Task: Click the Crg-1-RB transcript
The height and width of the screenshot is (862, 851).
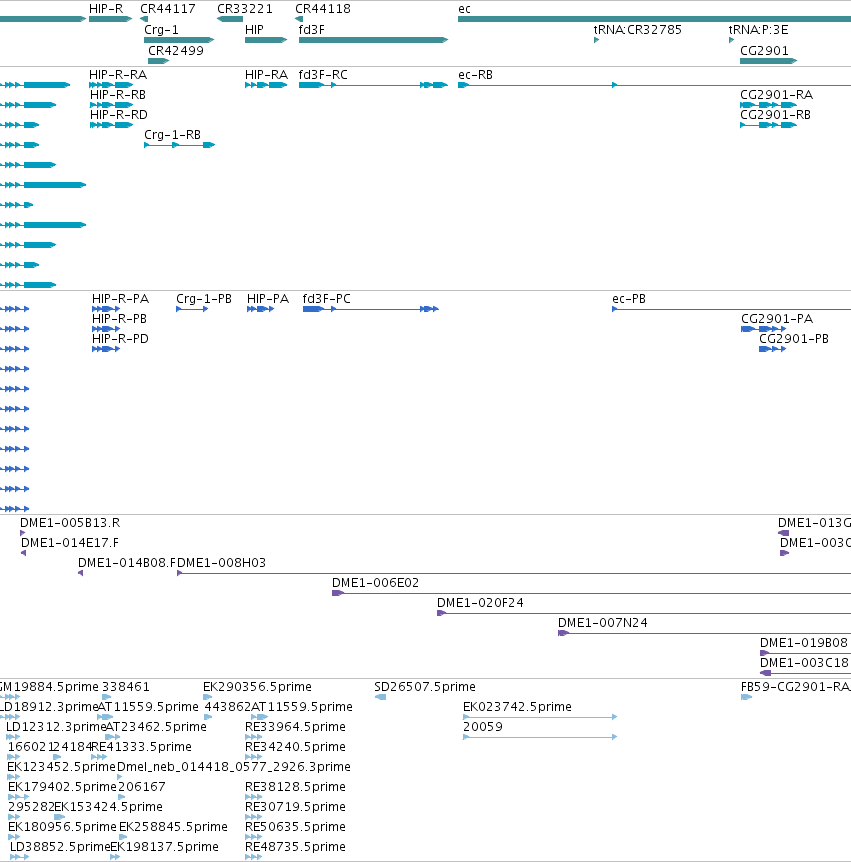Action: pyautogui.click(x=179, y=145)
